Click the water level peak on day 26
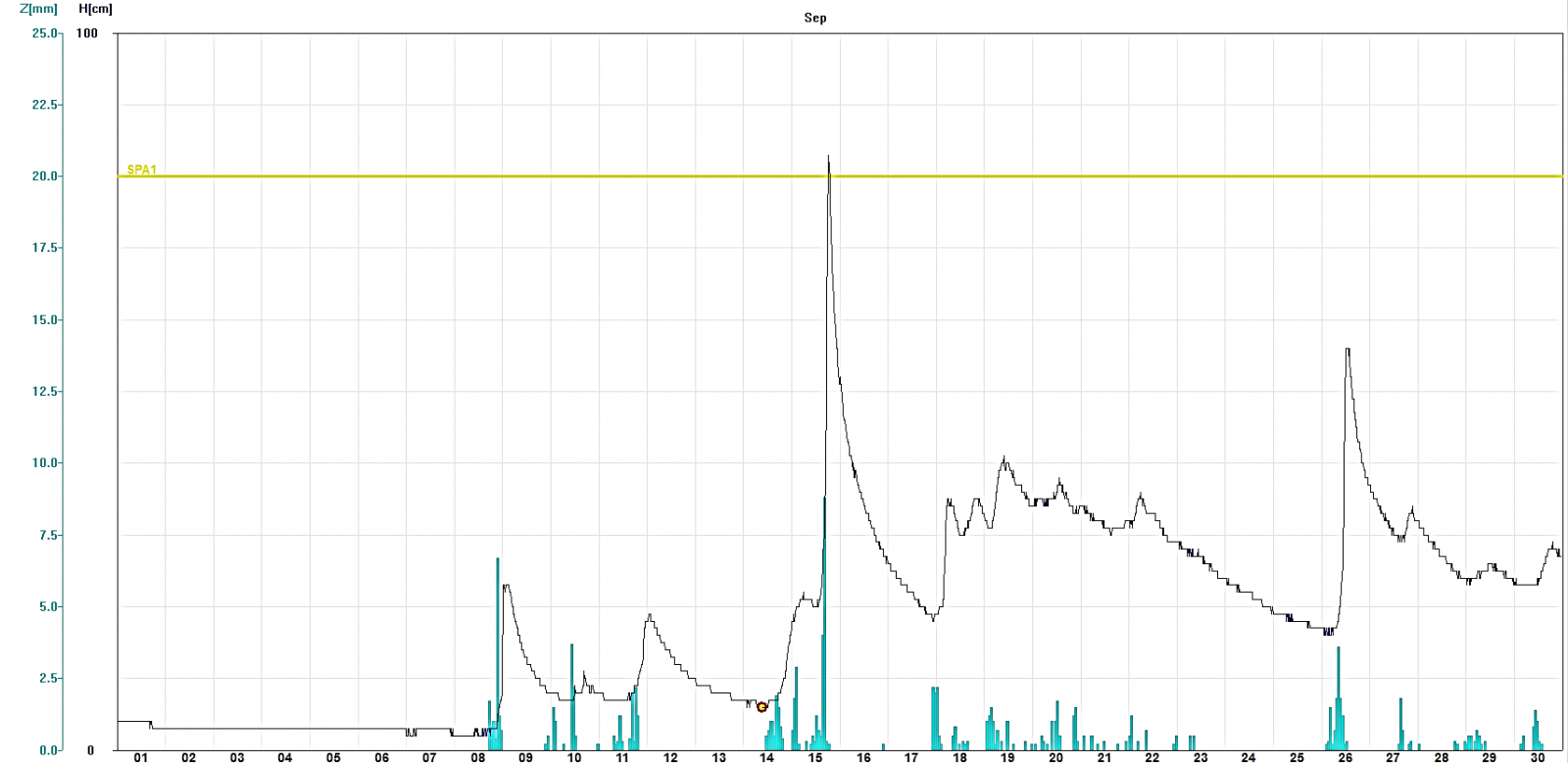The image size is (1568, 763). [1347, 351]
